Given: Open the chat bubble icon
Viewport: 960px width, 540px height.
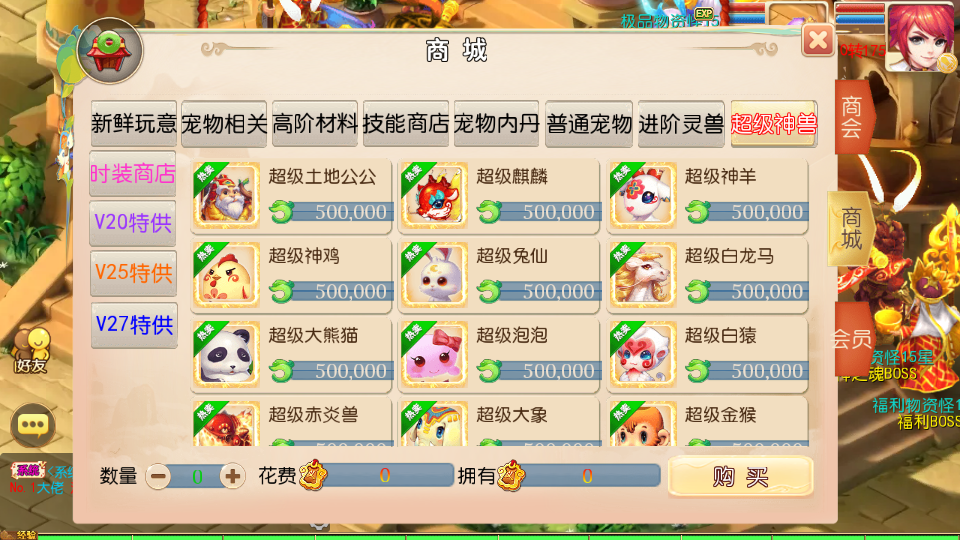Looking at the screenshot, I should 33,425.
